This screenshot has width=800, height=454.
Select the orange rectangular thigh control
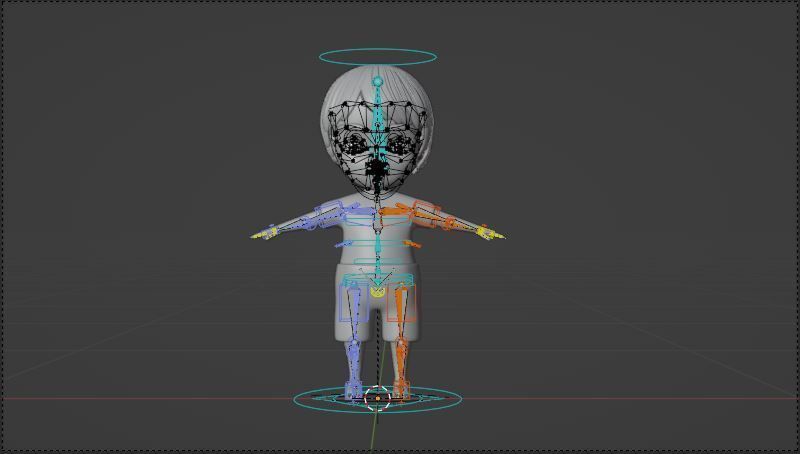point(401,304)
